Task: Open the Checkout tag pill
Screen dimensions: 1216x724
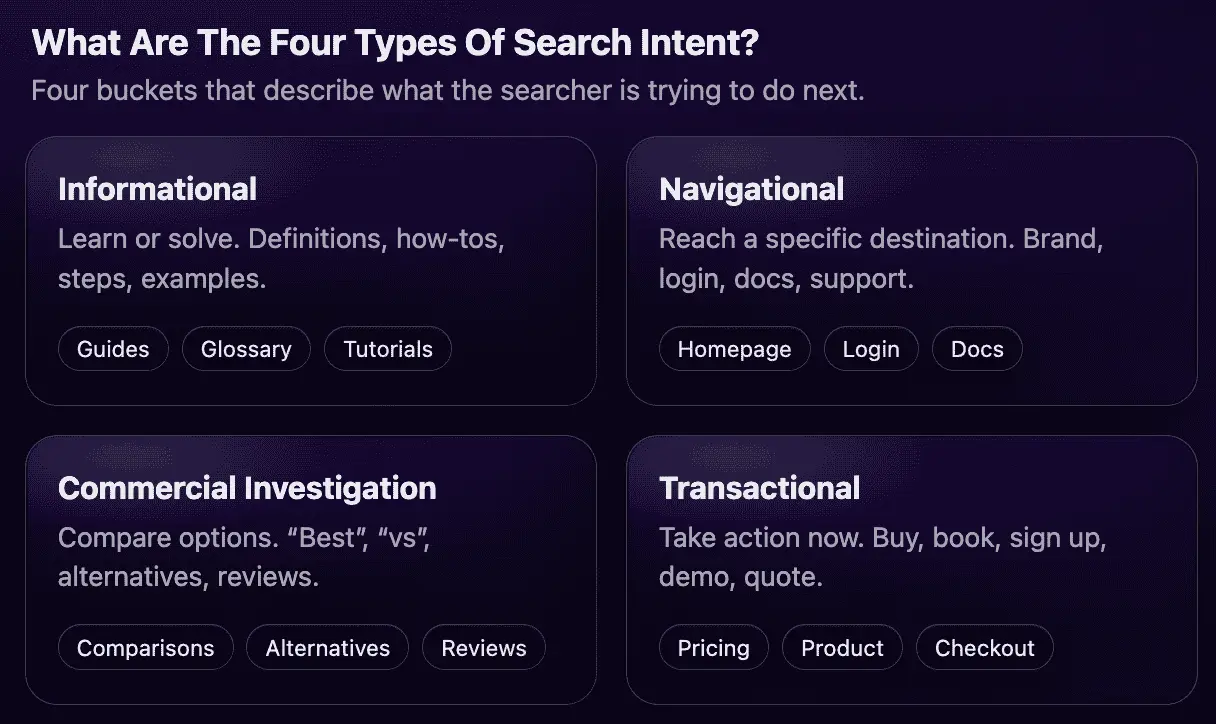Action: 984,648
